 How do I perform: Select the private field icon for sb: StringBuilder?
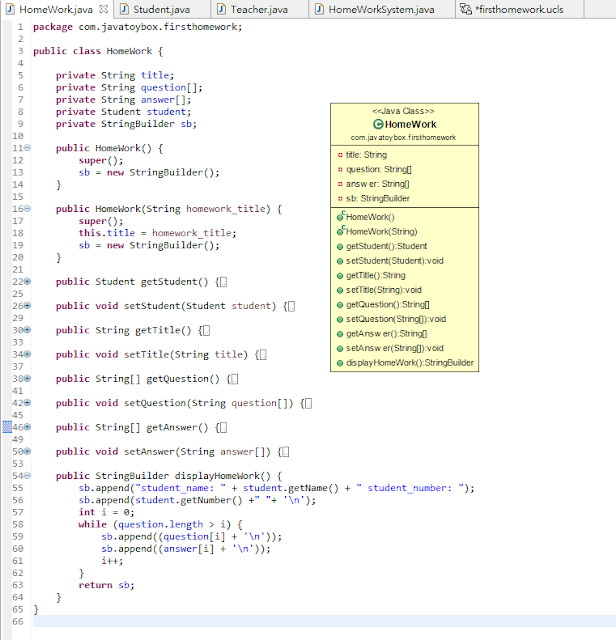pyautogui.click(x=340, y=199)
